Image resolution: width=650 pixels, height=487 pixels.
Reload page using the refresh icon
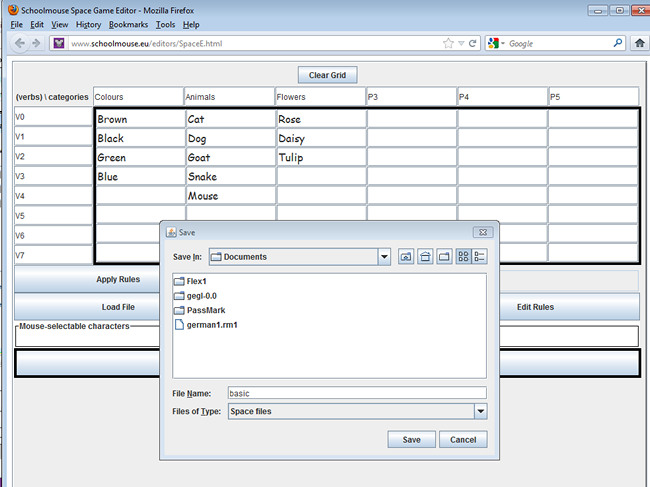(x=472, y=44)
